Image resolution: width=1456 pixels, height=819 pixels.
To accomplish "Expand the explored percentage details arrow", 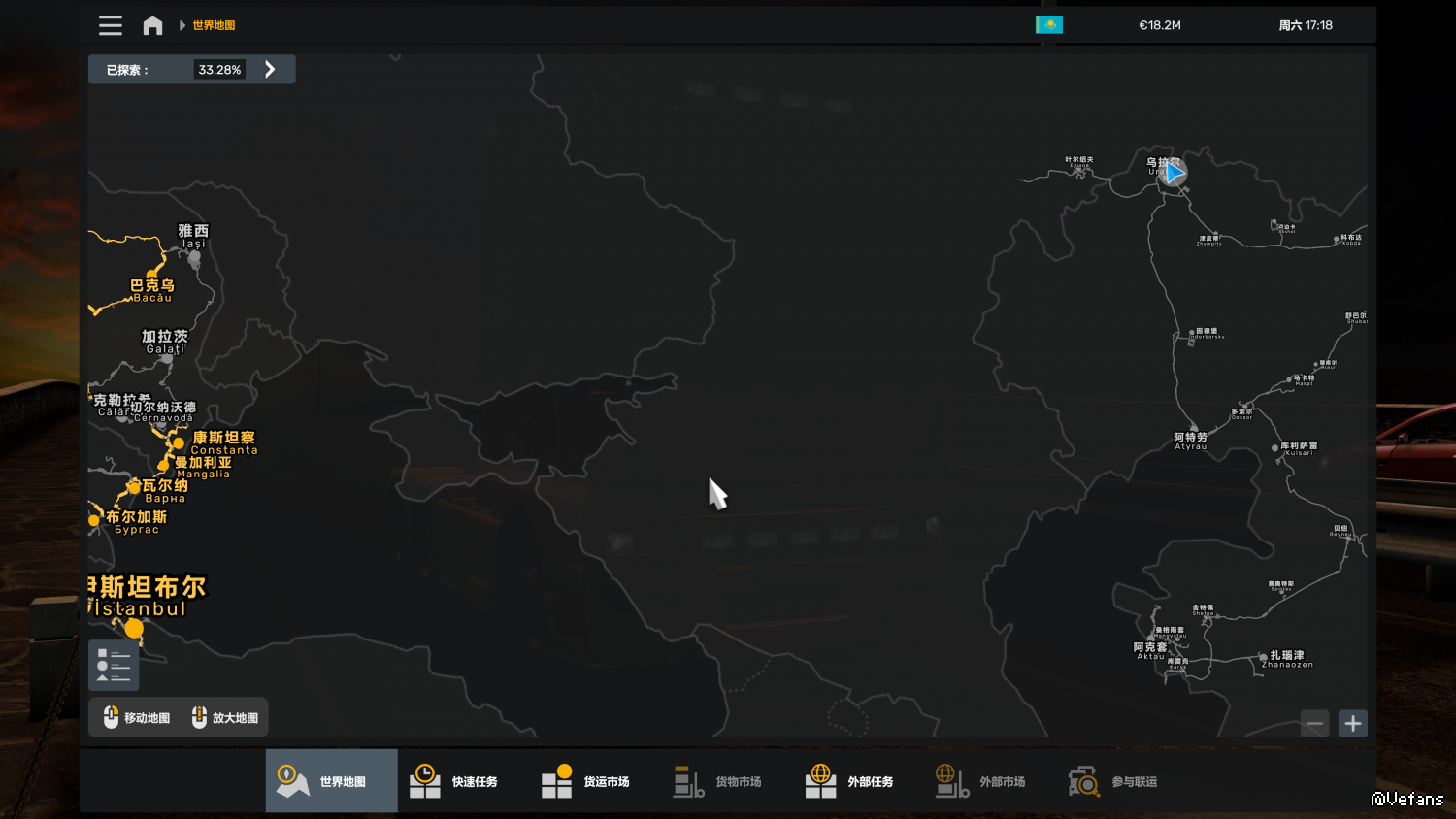I will 271,70.
